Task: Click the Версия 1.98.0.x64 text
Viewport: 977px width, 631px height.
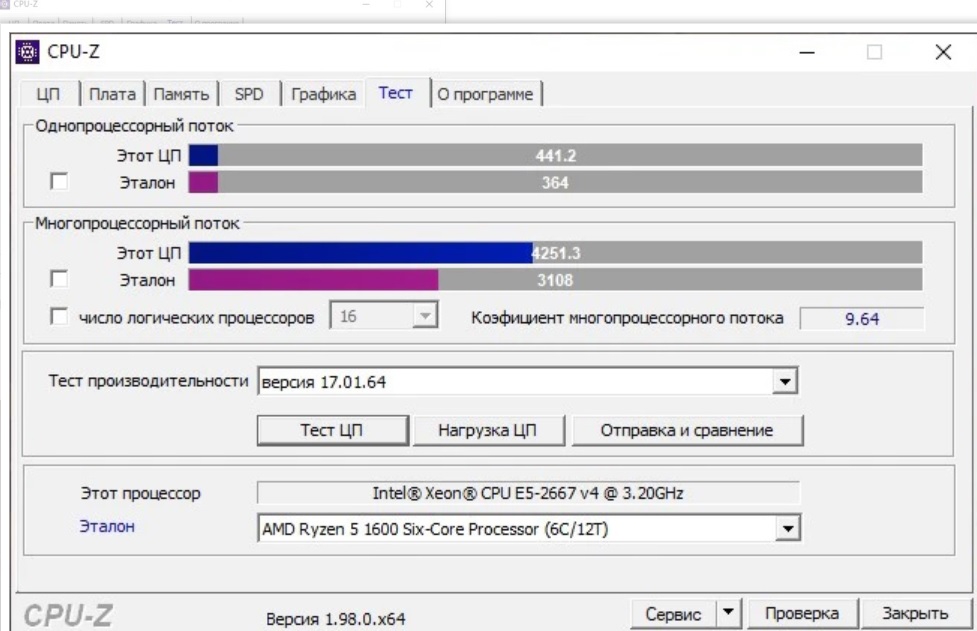Action: tap(335, 619)
